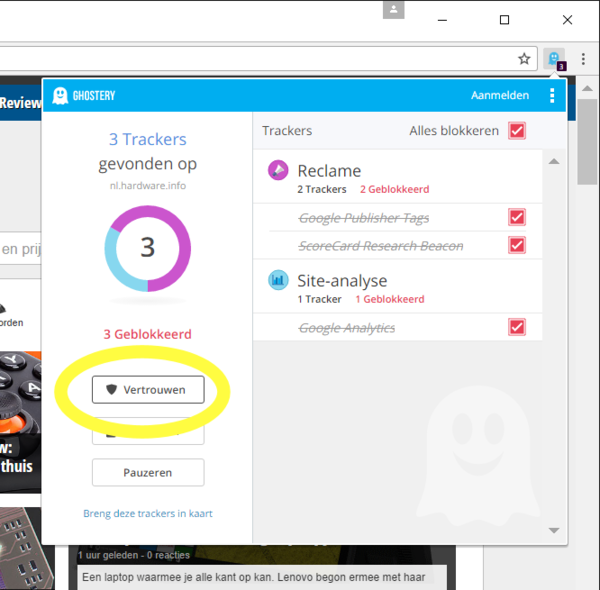This screenshot has width=600, height=590.
Task: Toggle the Alles blokkeren checkbox
Action: [x=517, y=131]
